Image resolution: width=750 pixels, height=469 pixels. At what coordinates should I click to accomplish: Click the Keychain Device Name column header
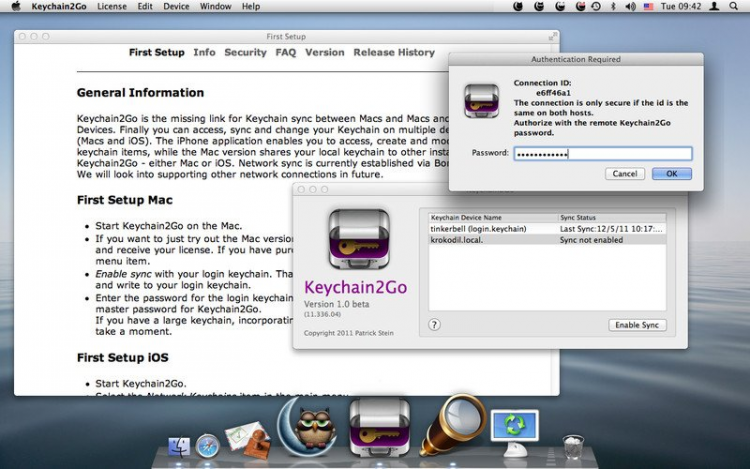pyautogui.click(x=493, y=218)
